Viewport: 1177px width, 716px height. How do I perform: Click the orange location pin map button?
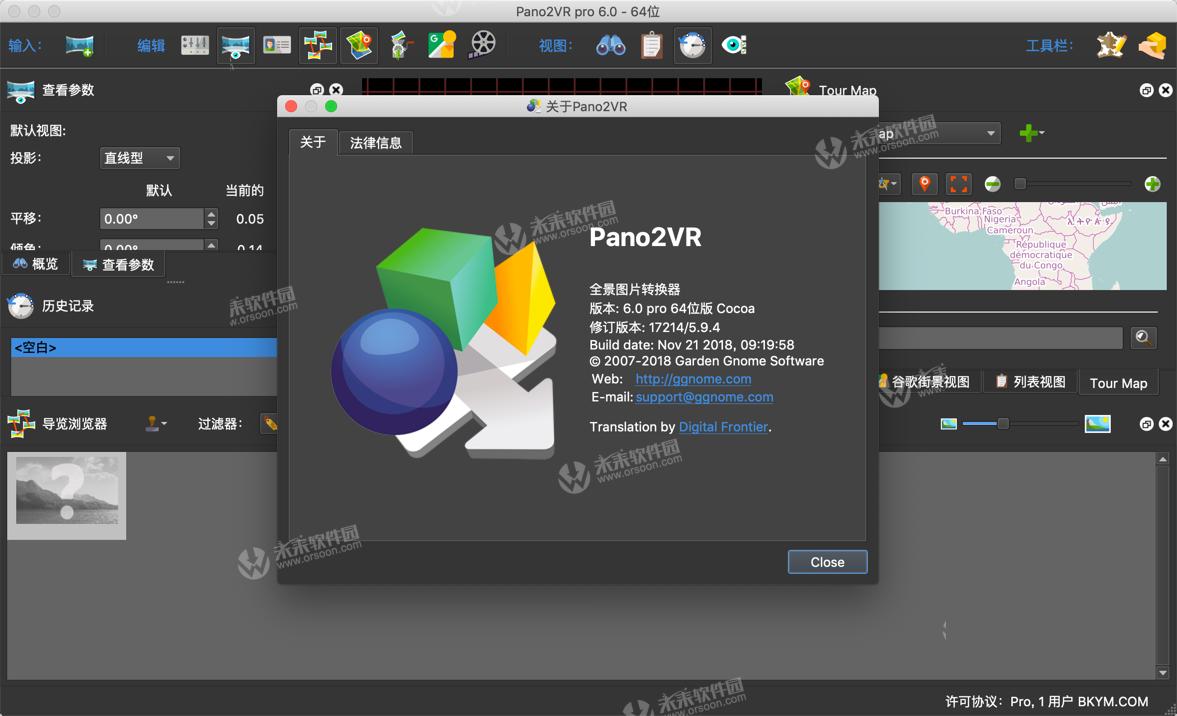924,184
